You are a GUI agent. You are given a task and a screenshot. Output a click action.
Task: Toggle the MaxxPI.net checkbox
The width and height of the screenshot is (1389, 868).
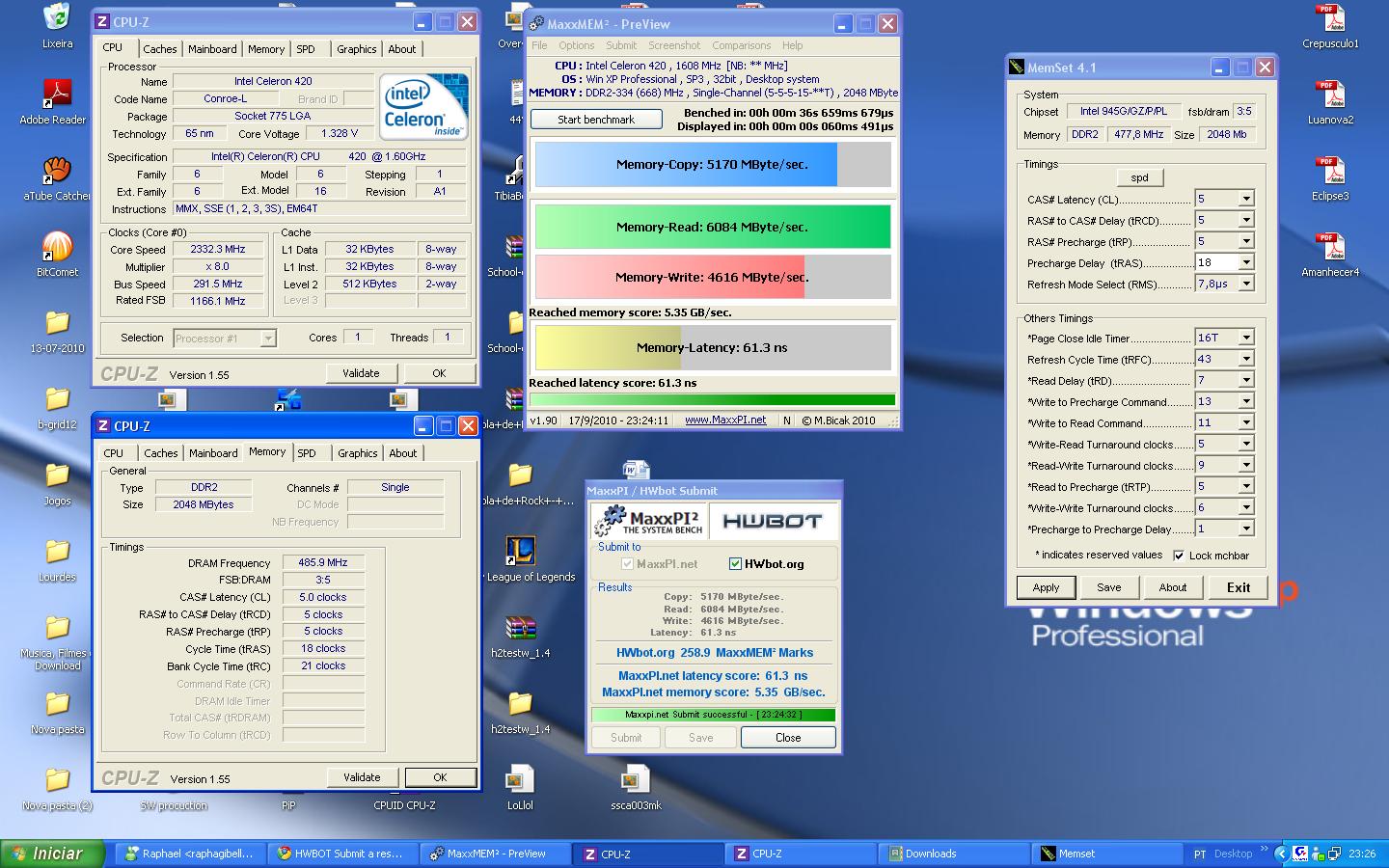click(x=627, y=564)
